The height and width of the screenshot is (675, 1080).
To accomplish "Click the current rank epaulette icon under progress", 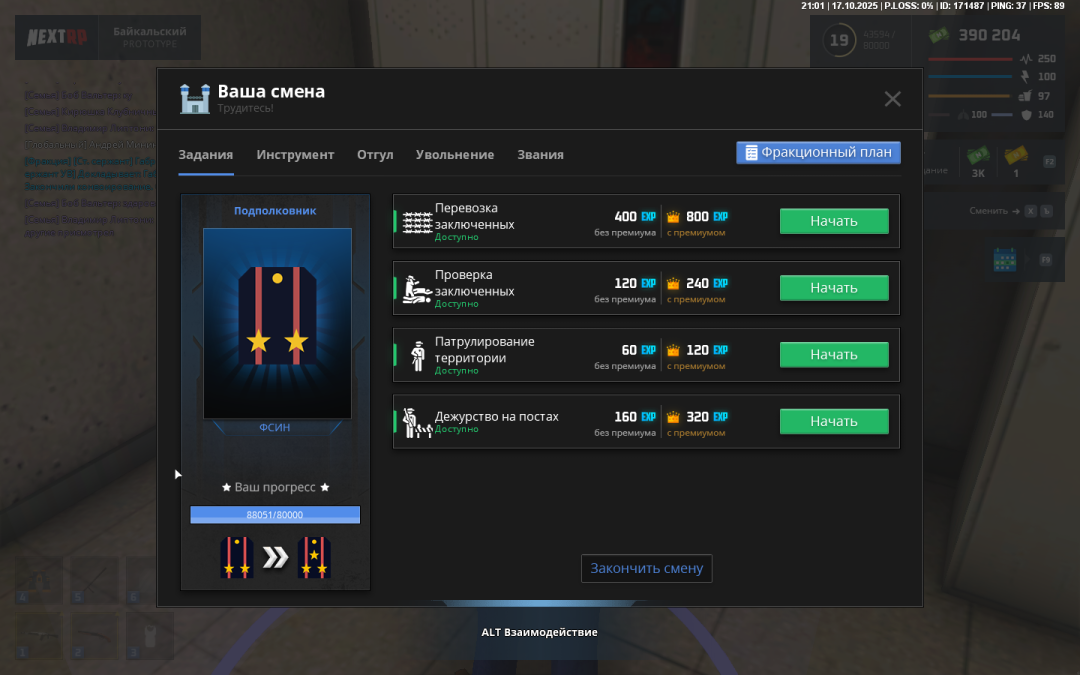I will coord(237,558).
